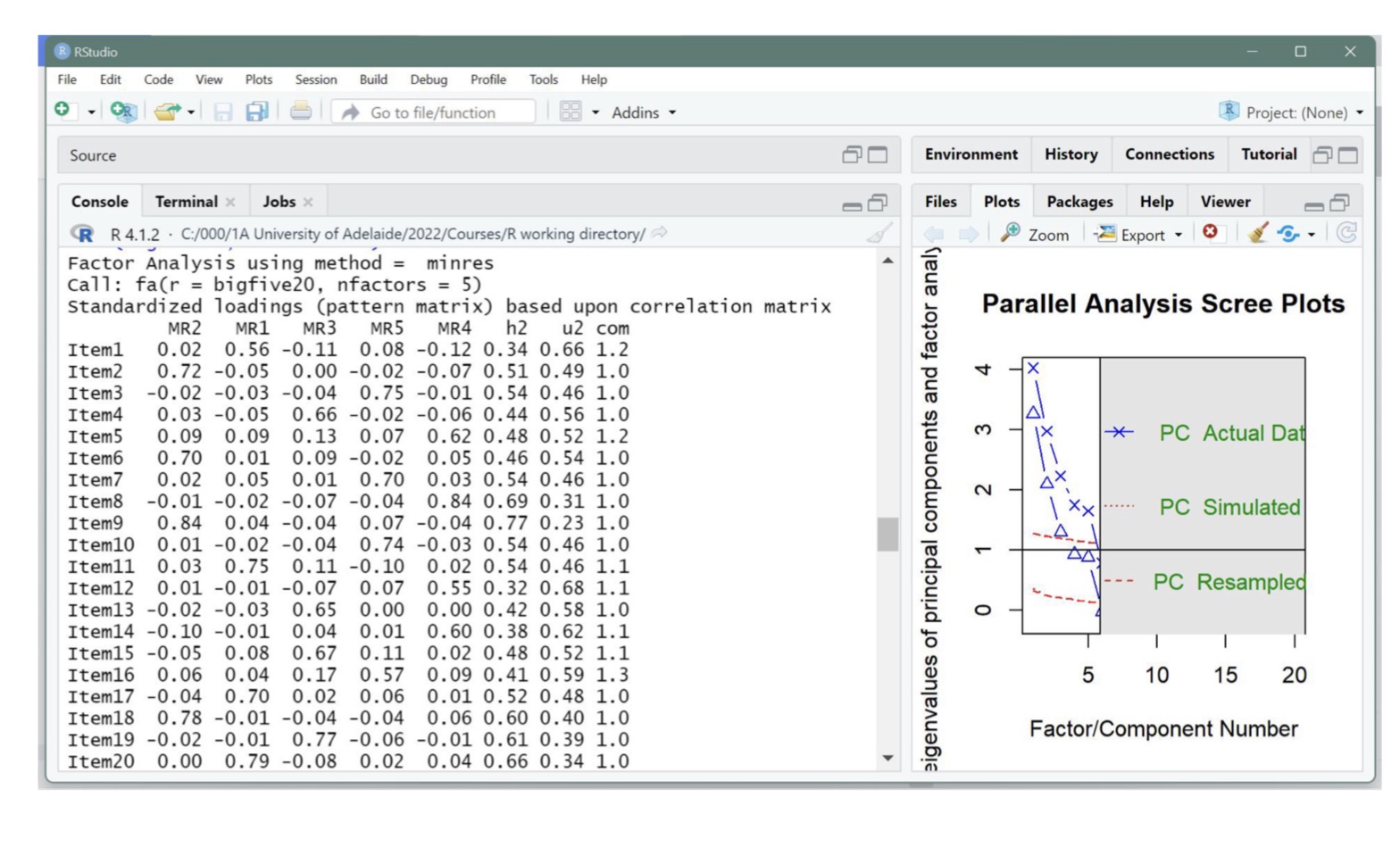Open the View menu
Viewport: 1400px width, 847px height.
pyautogui.click(x=209, y=79)
